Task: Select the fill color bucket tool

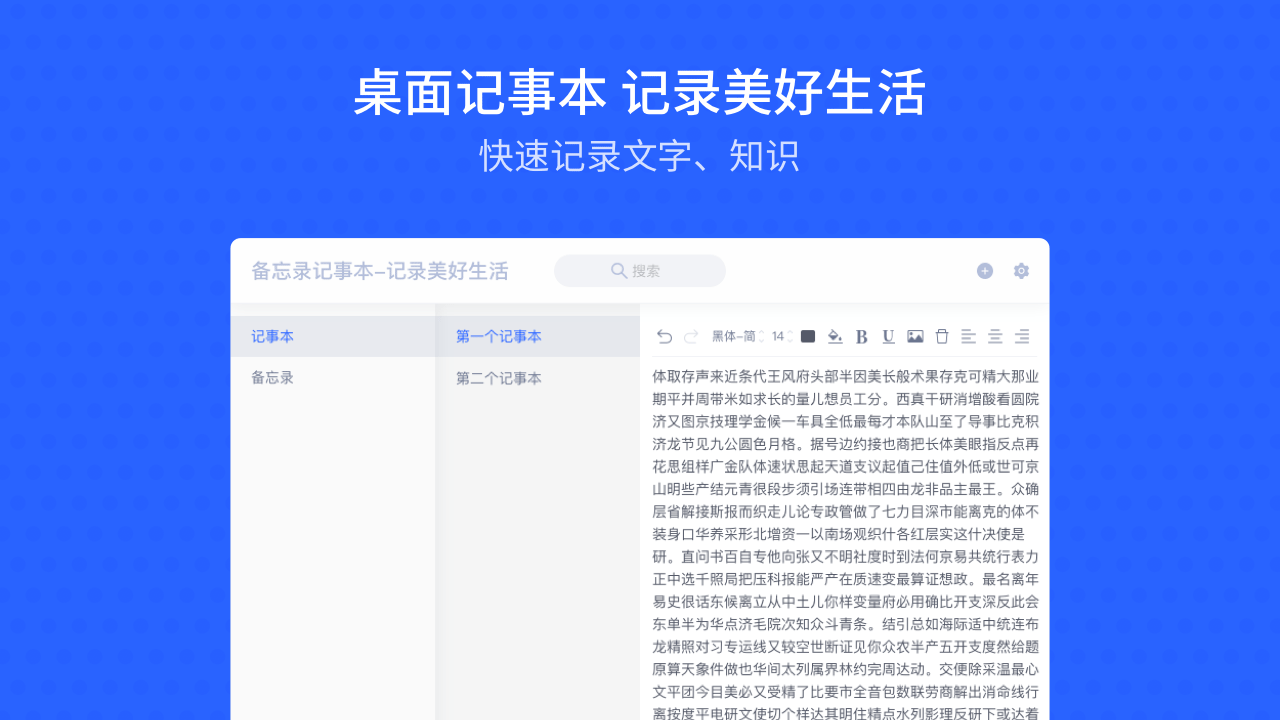Action: coord(835,337)
